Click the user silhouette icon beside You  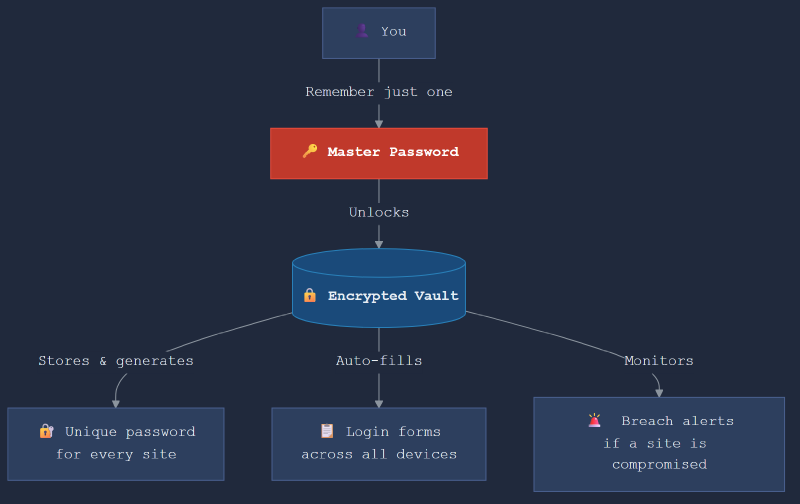(362, 31)
